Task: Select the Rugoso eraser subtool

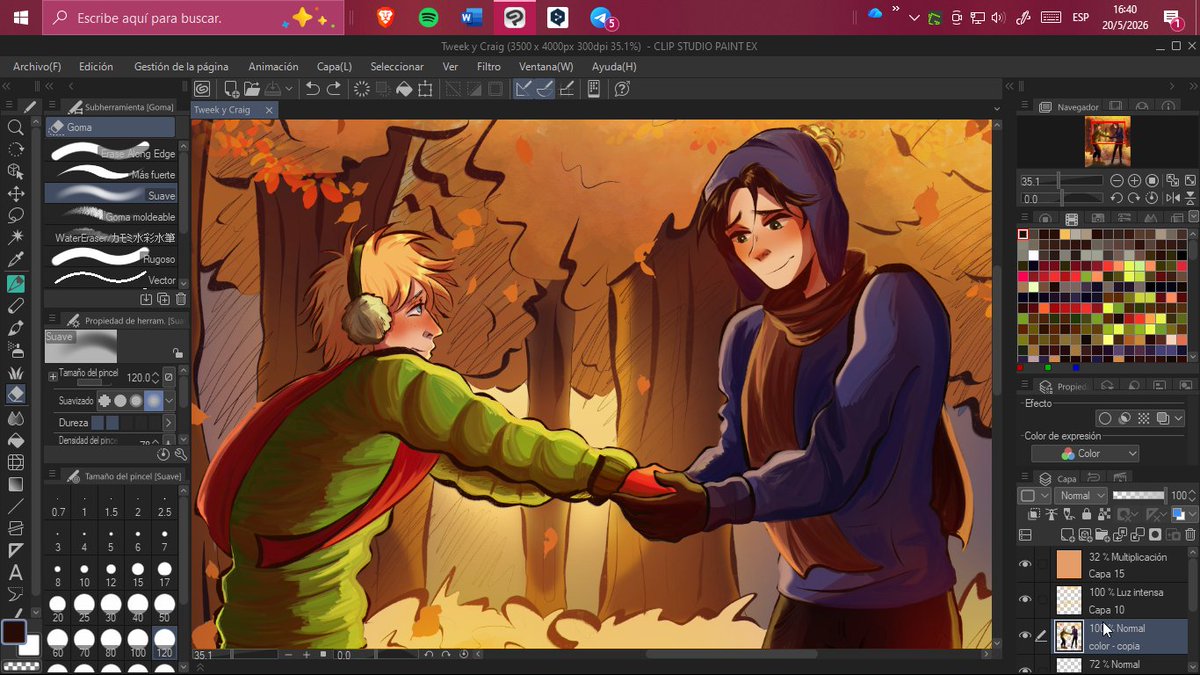Action: coord(111,259)
